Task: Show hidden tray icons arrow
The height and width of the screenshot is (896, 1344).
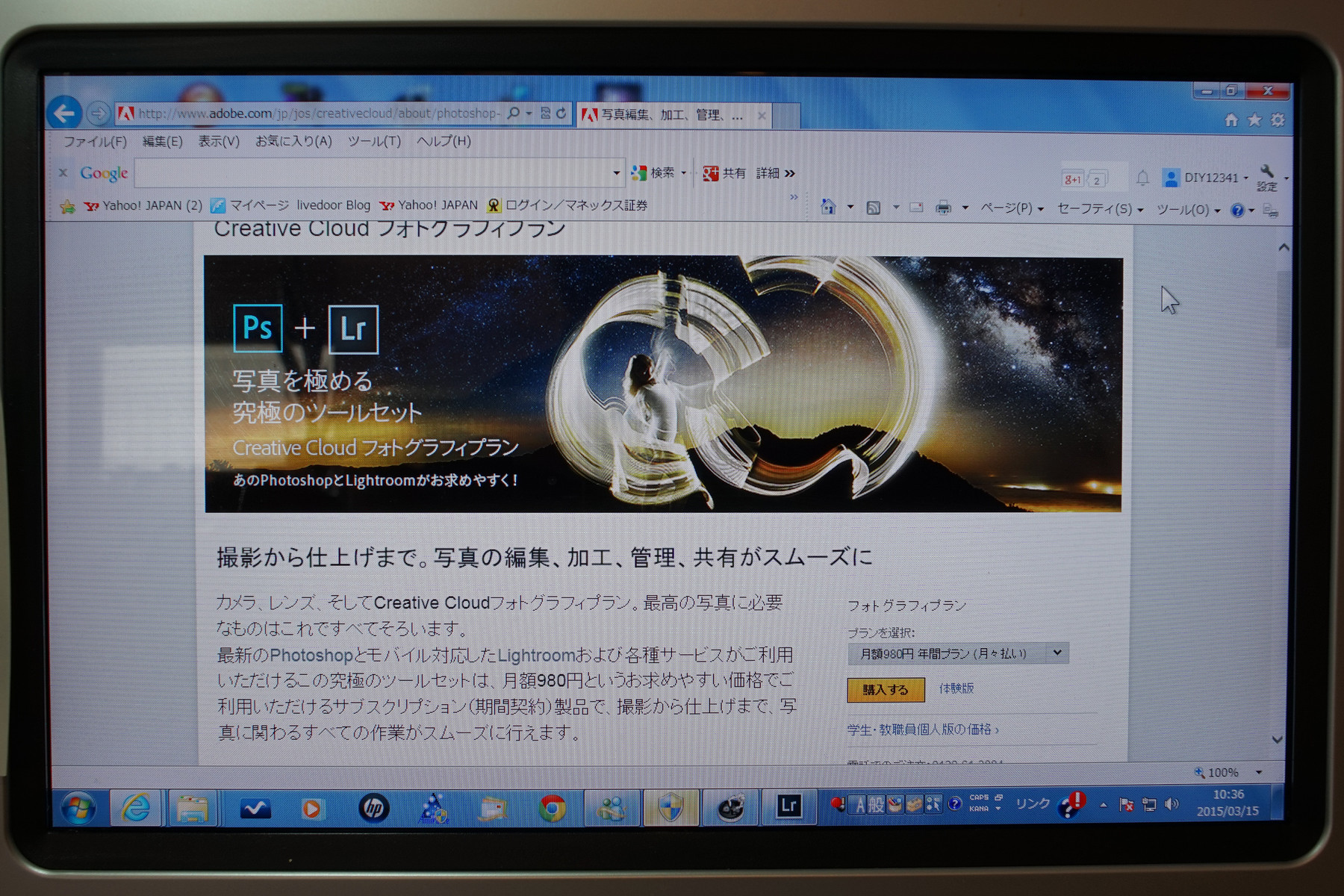Action: tap(1103, 805)
